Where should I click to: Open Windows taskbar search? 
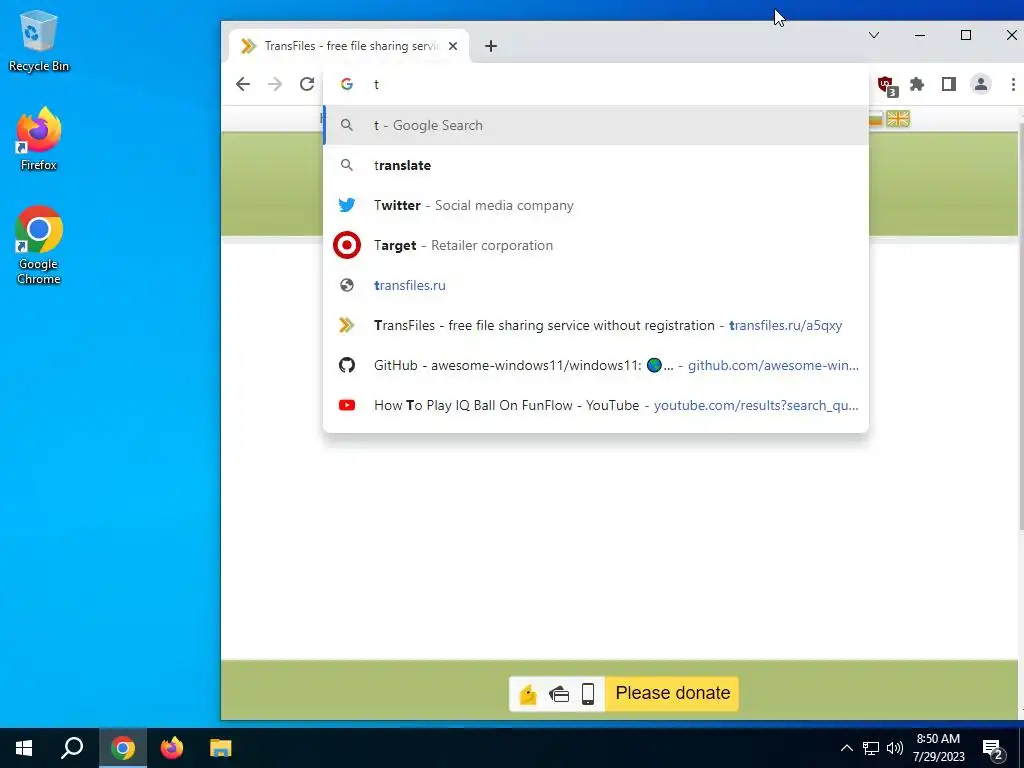tap(72, 748)
